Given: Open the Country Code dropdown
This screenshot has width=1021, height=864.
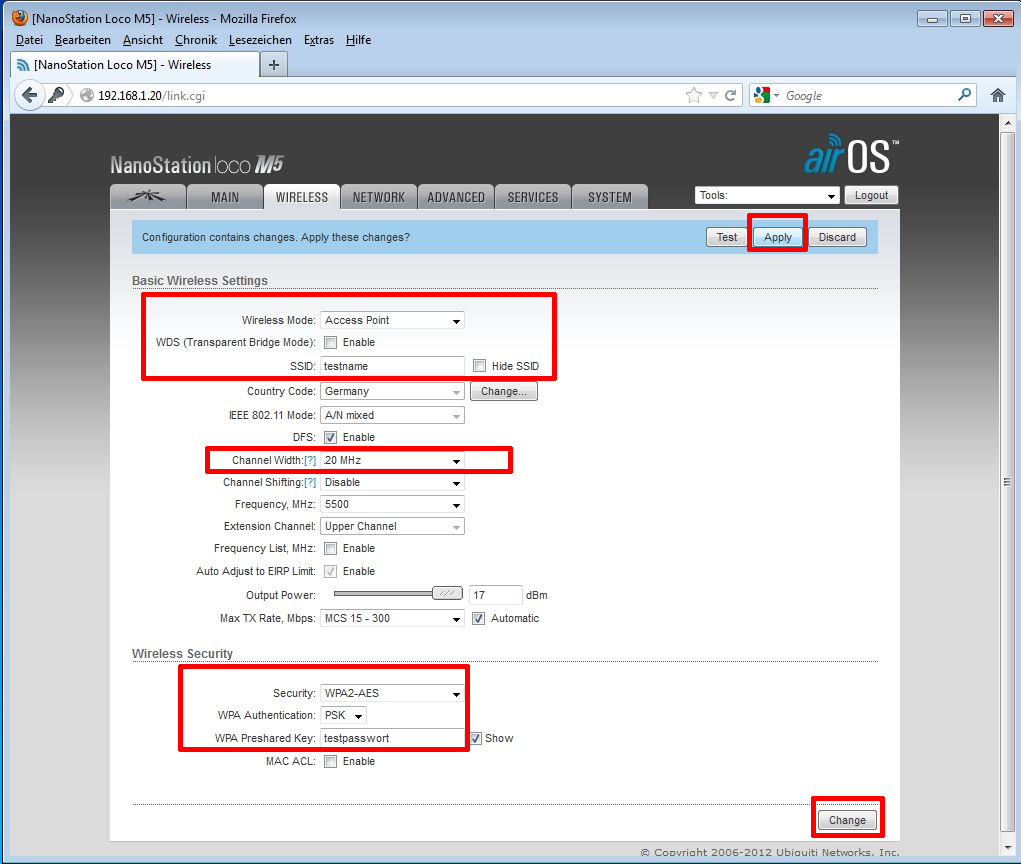Looking at the screenshot, I should 392,391.
